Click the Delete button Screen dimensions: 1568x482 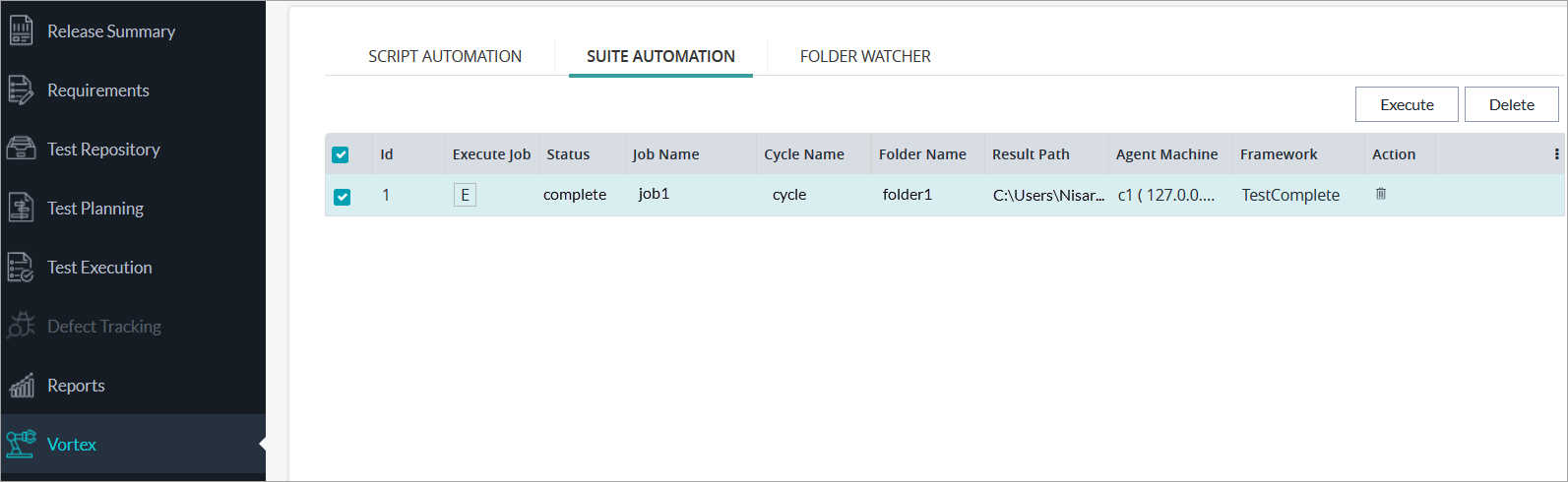point(1511,104)
